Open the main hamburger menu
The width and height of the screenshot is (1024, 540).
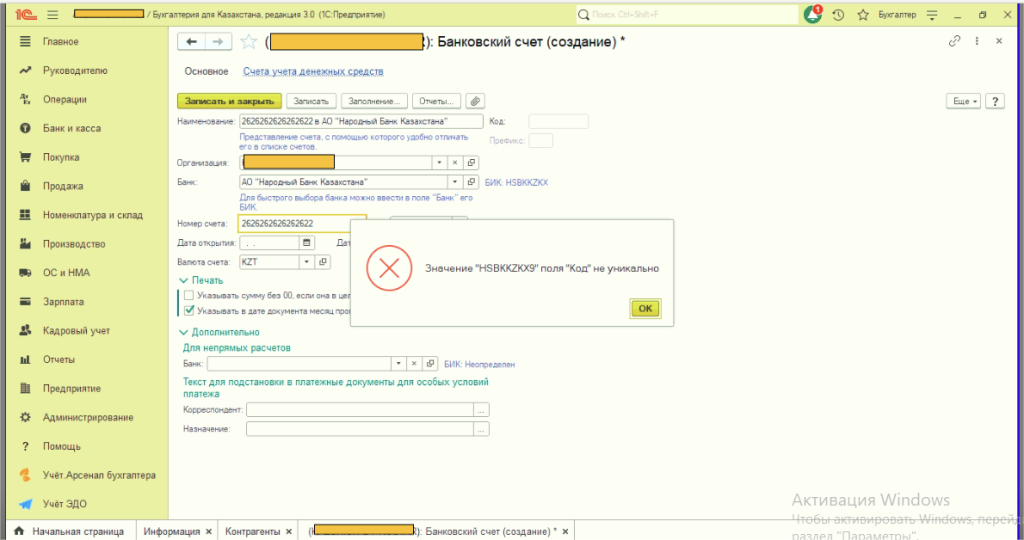(x=52, y=15)
